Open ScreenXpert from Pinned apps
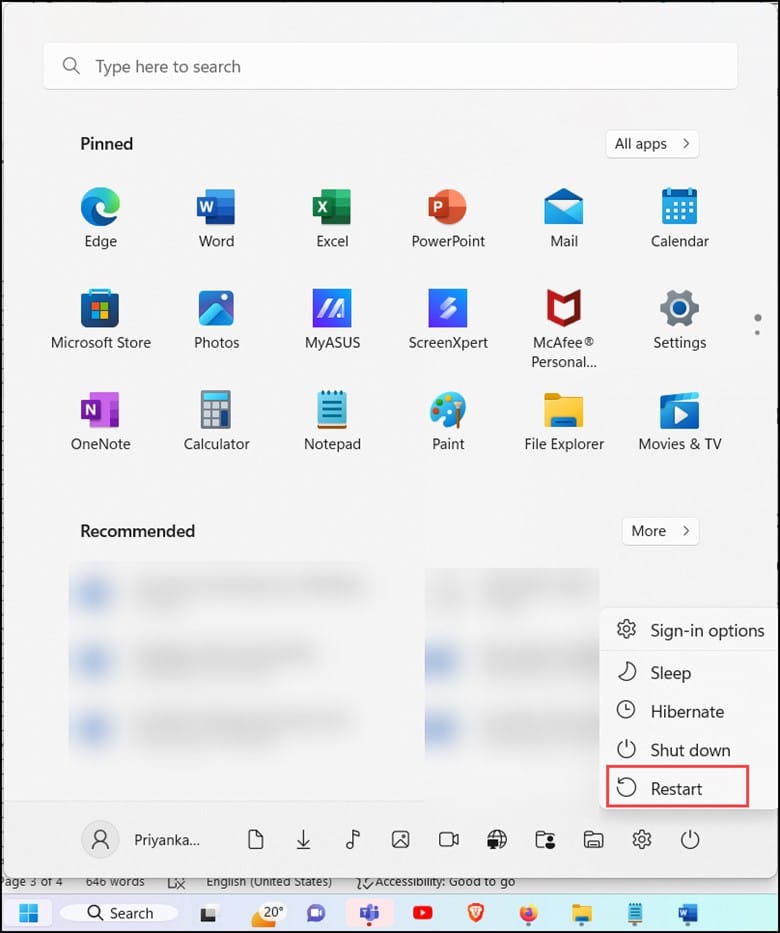 coord(448,320)
